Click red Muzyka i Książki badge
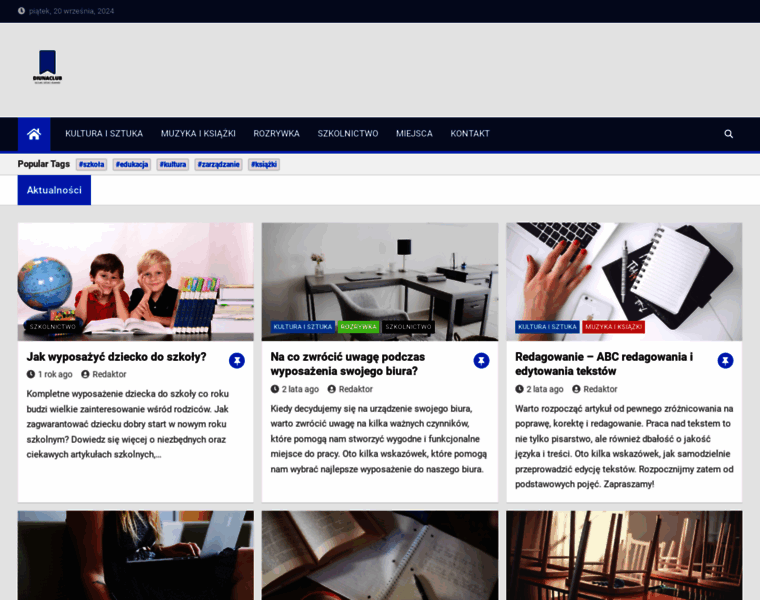760x600 pixels. tap(613, 327)
